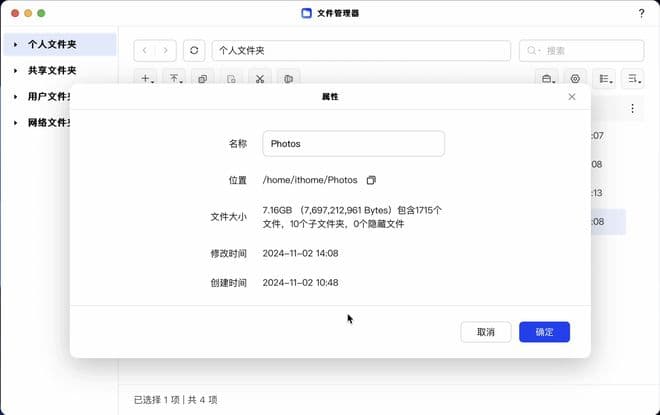Click the refresh icon beside the path bar
This screenshot has height=415, width=660.
pos(195,50)
